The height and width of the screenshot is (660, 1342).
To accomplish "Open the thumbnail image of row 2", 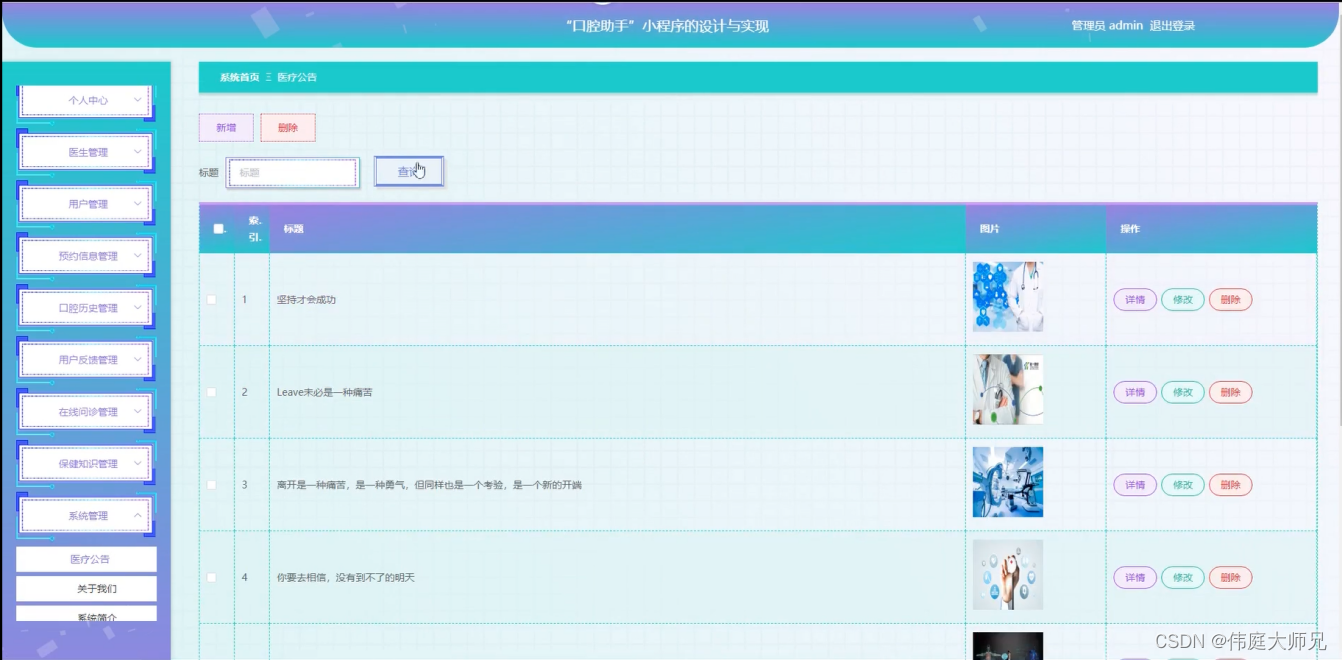I will [x=1008, y=390].
